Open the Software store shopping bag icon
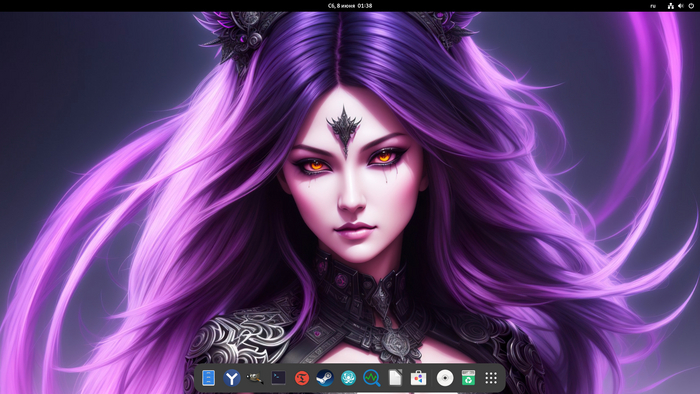 [x=418, y=378]
